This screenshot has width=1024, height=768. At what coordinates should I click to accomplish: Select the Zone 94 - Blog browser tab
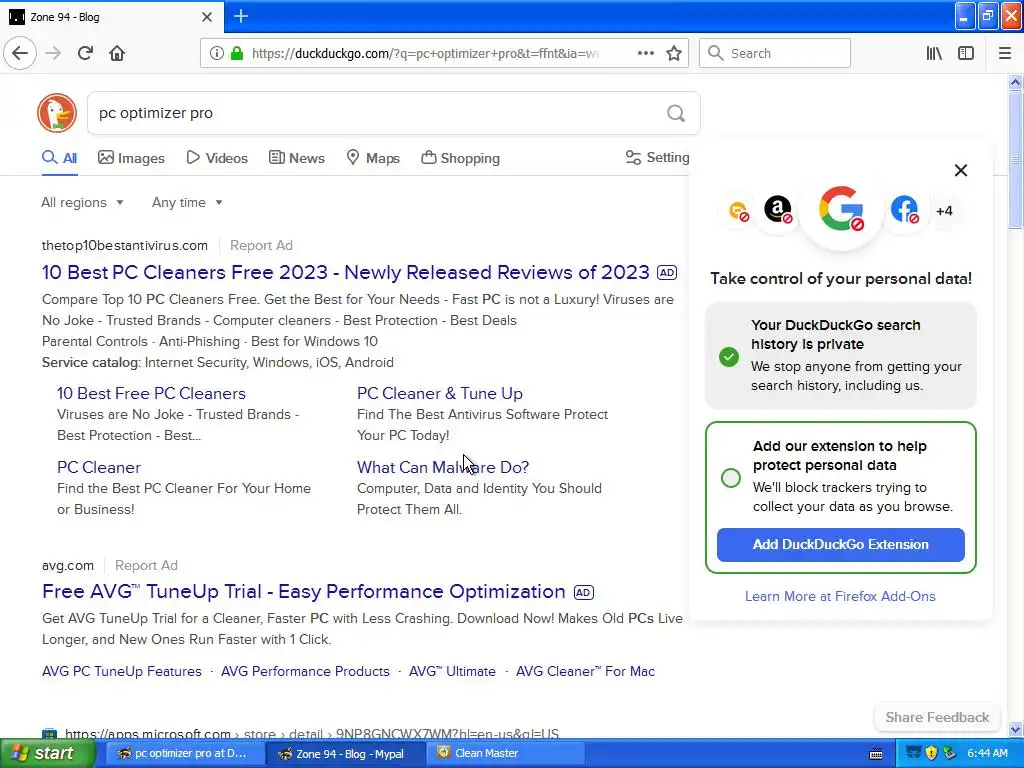111,17
